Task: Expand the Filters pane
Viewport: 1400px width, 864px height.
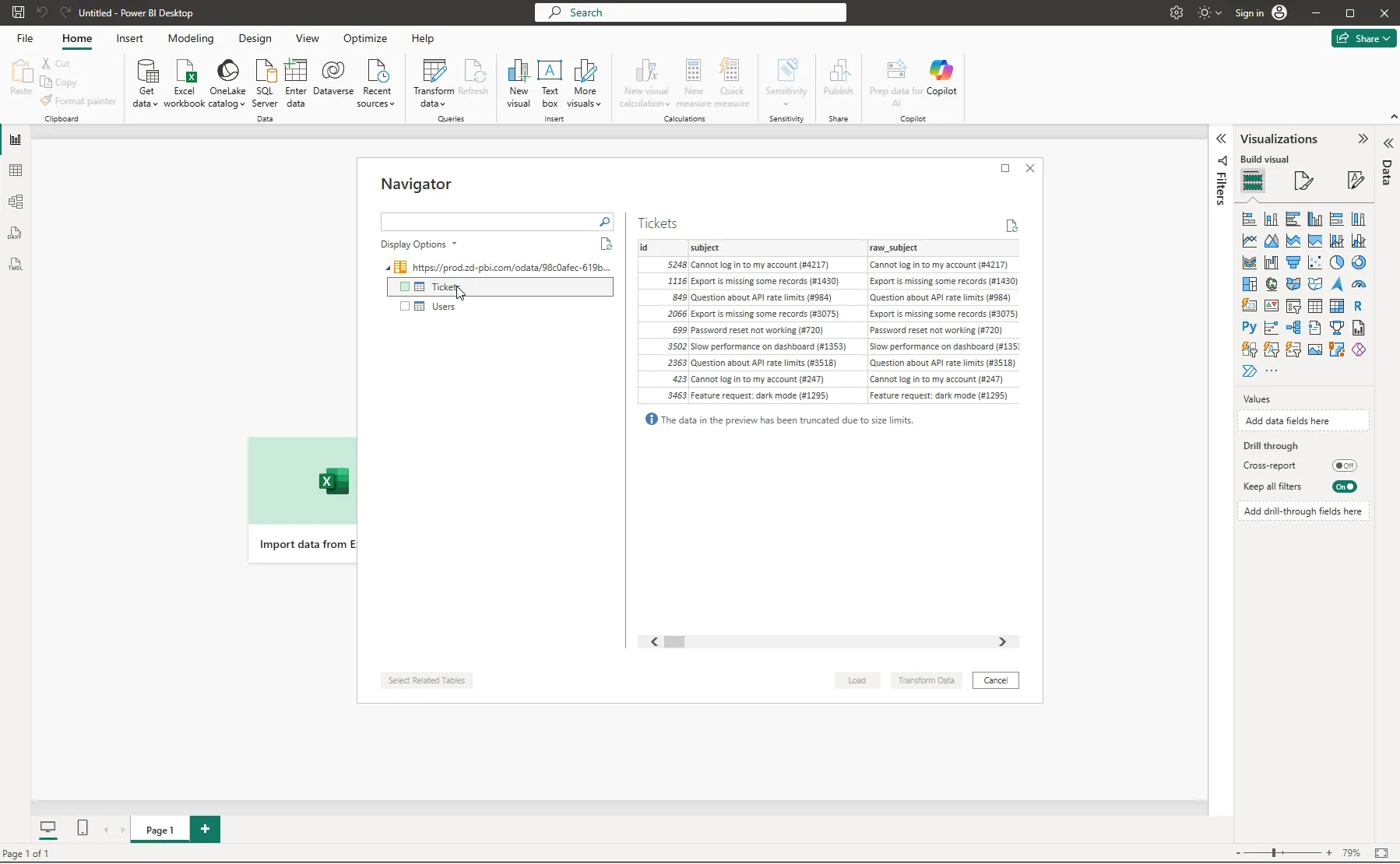Action: click(x=1221, y=139)
